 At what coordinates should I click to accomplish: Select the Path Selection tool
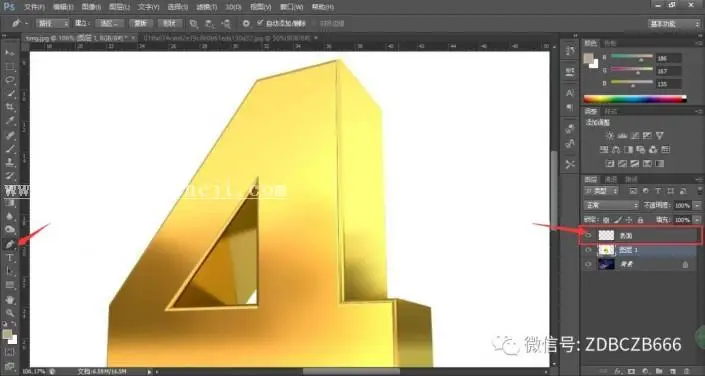10,271
